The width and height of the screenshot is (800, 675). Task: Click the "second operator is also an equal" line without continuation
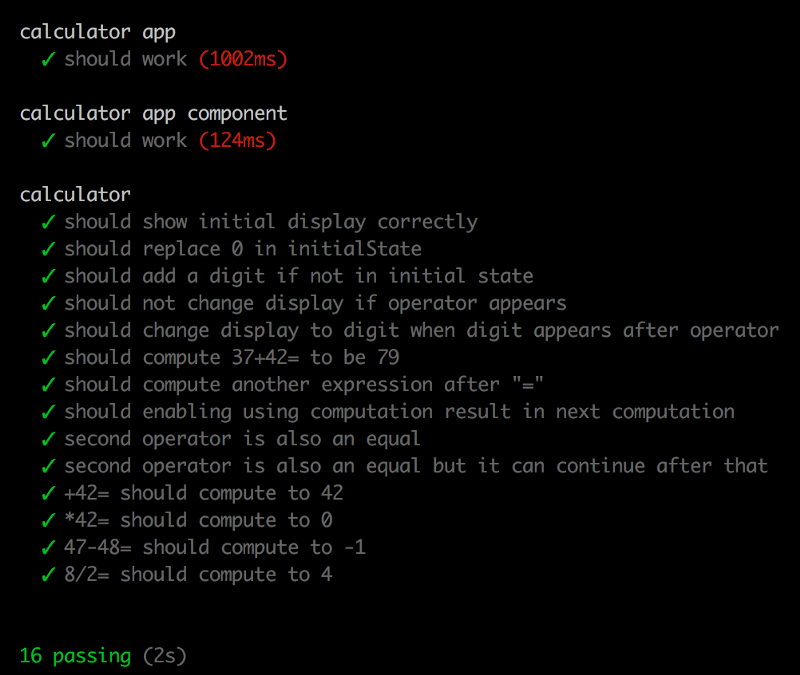pyautogui.click(x=242, y=439)
